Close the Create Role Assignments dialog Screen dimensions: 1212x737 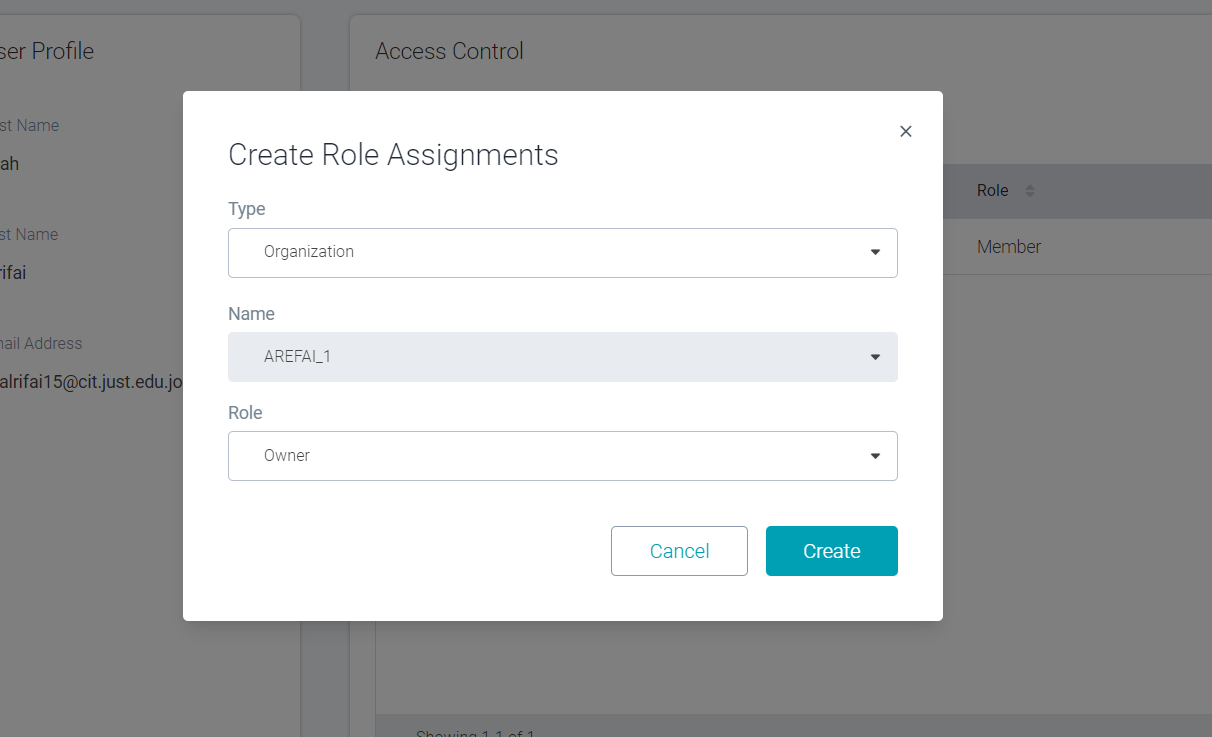[906, 131]
